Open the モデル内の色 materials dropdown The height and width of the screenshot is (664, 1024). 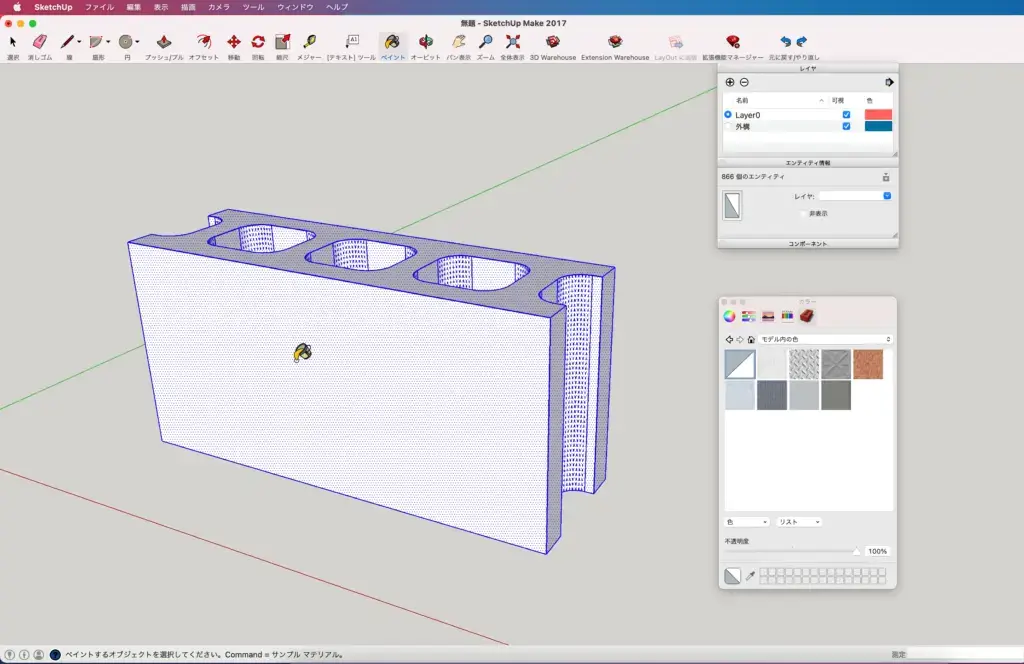[x=825, y=340]
